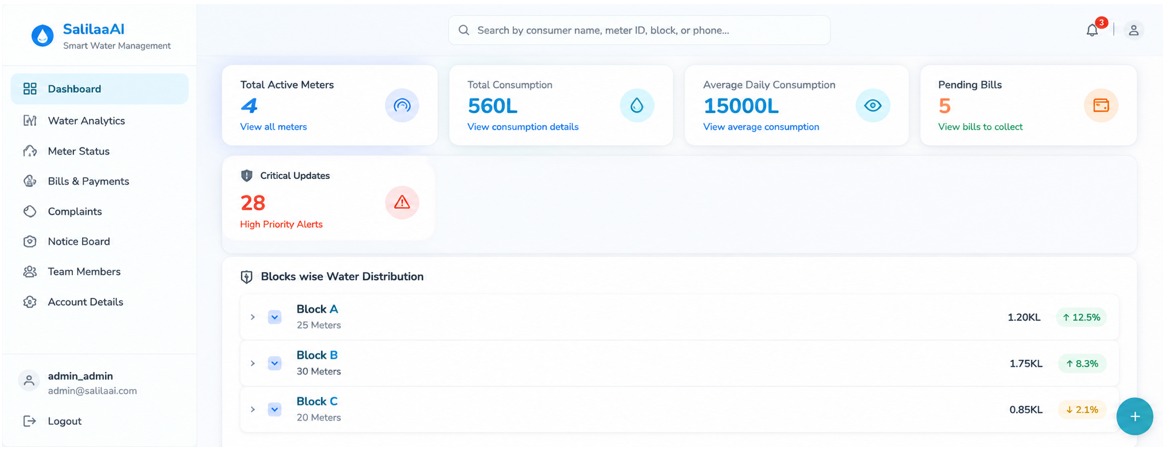This screenshot has height=465, width=1172.
Task: Focus the consumer search input field
Action: (639, 31)
